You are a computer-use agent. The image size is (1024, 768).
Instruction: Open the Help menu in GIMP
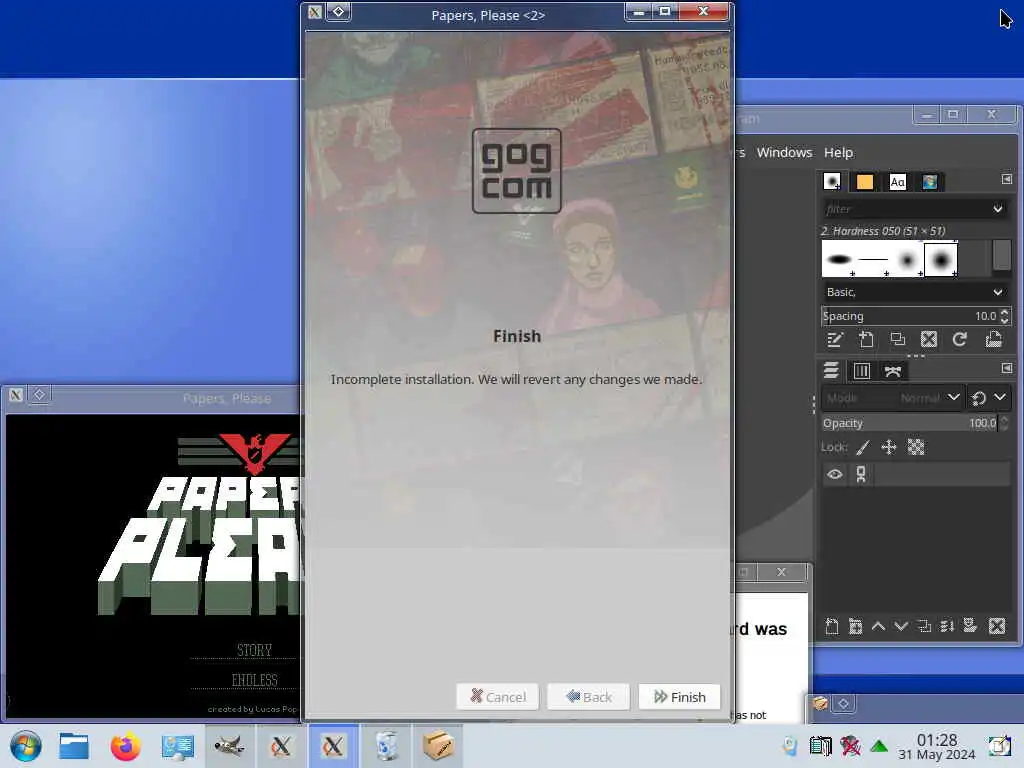[x=838, y=152]
